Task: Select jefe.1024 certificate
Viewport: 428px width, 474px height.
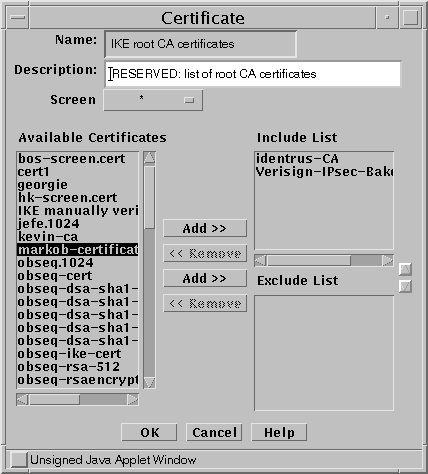Action: [77, 224]
